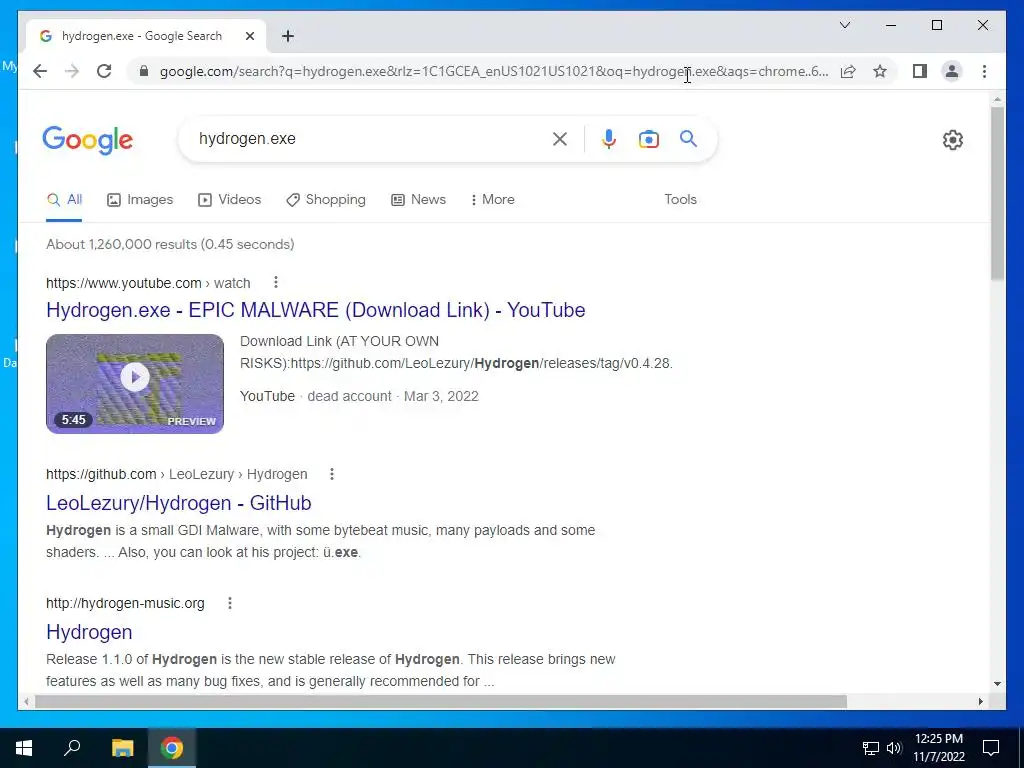Bookmark this page with the star icon
The width and height of the screenshot is (1024, 768).
tap(880, 71)
